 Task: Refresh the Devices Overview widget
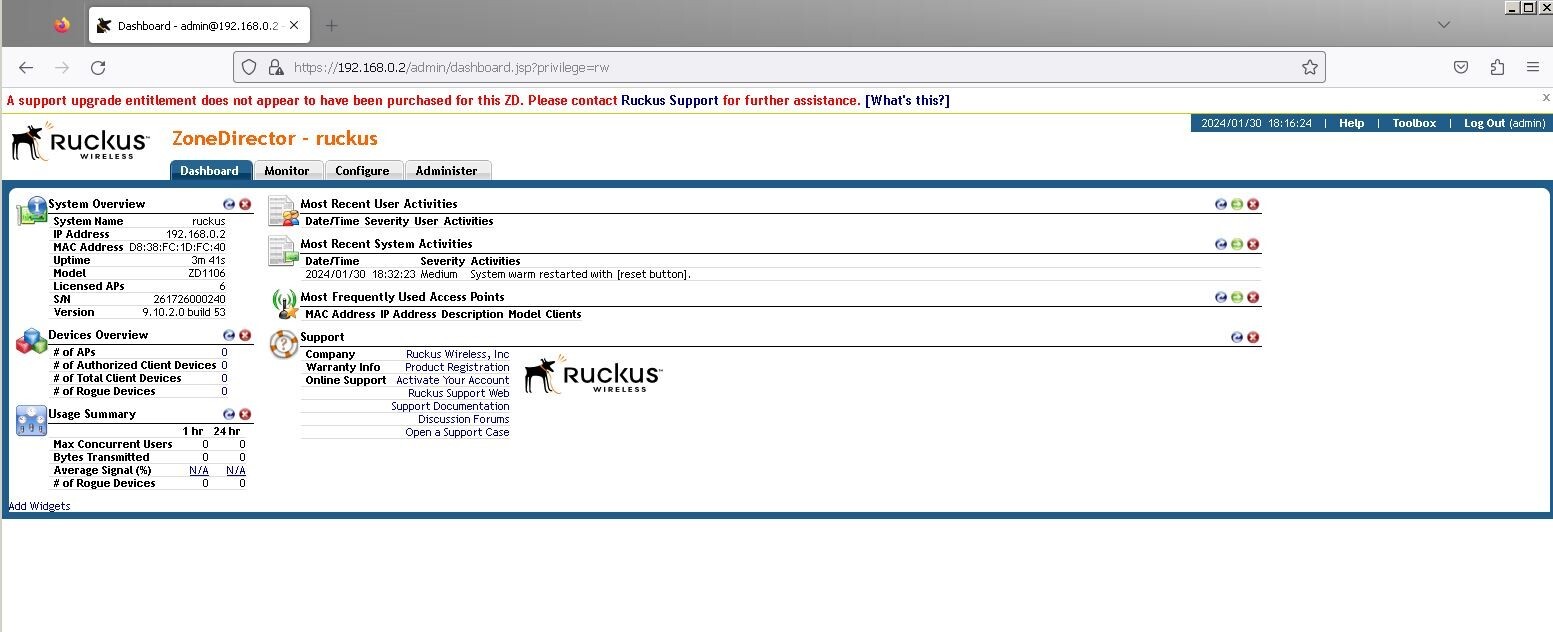(229, 335)
